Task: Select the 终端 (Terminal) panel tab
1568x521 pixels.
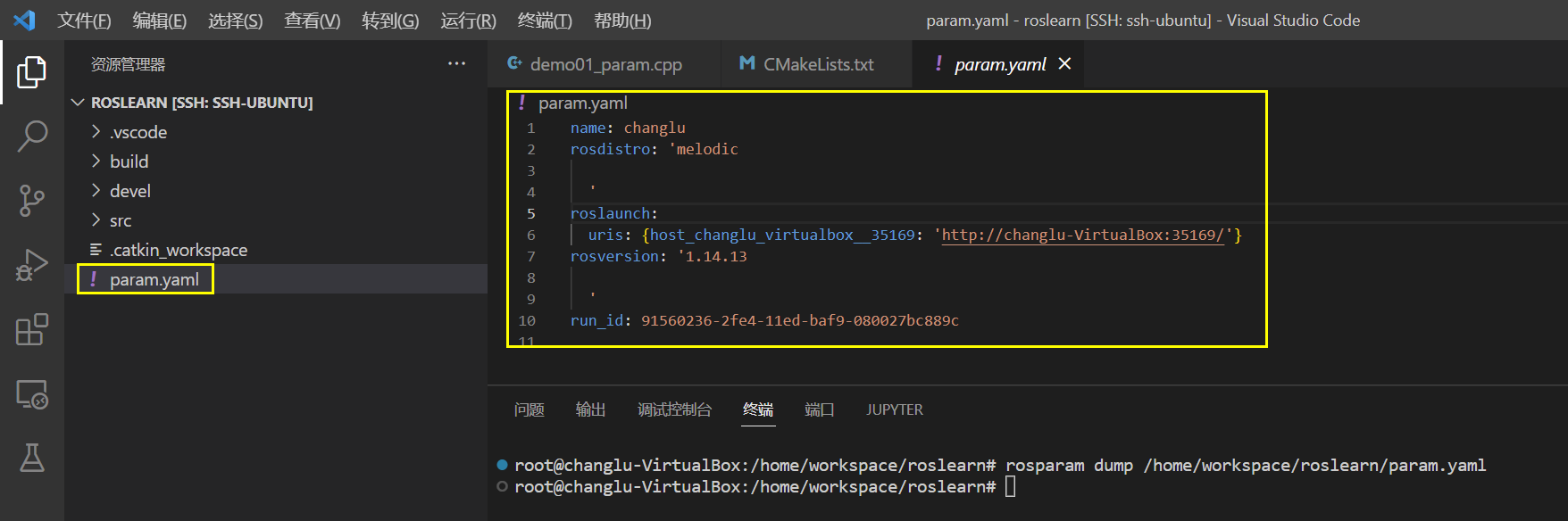Action: (x=758, y=409)
